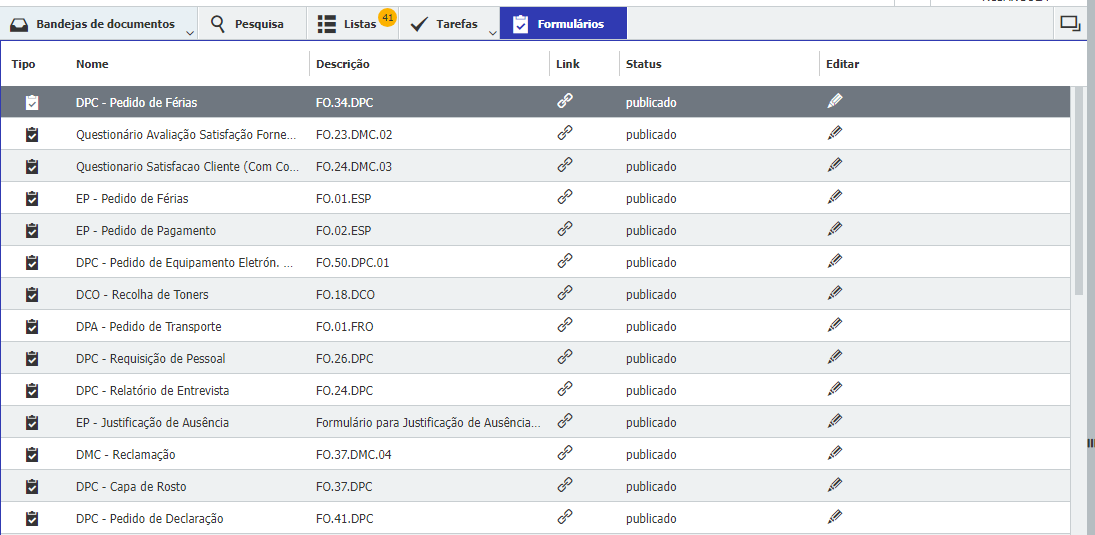This screenshot has width=1095, height=535.
Task: Open link icon for DCO - Recolha de Toners
Action: pyautogui.click(x=565, y=294)
